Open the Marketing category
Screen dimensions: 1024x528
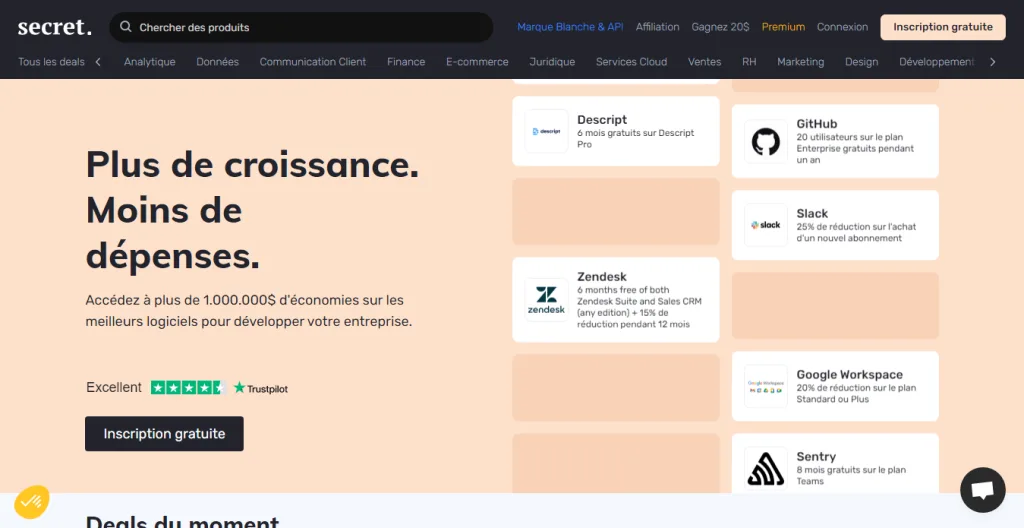tap(801, 61)
